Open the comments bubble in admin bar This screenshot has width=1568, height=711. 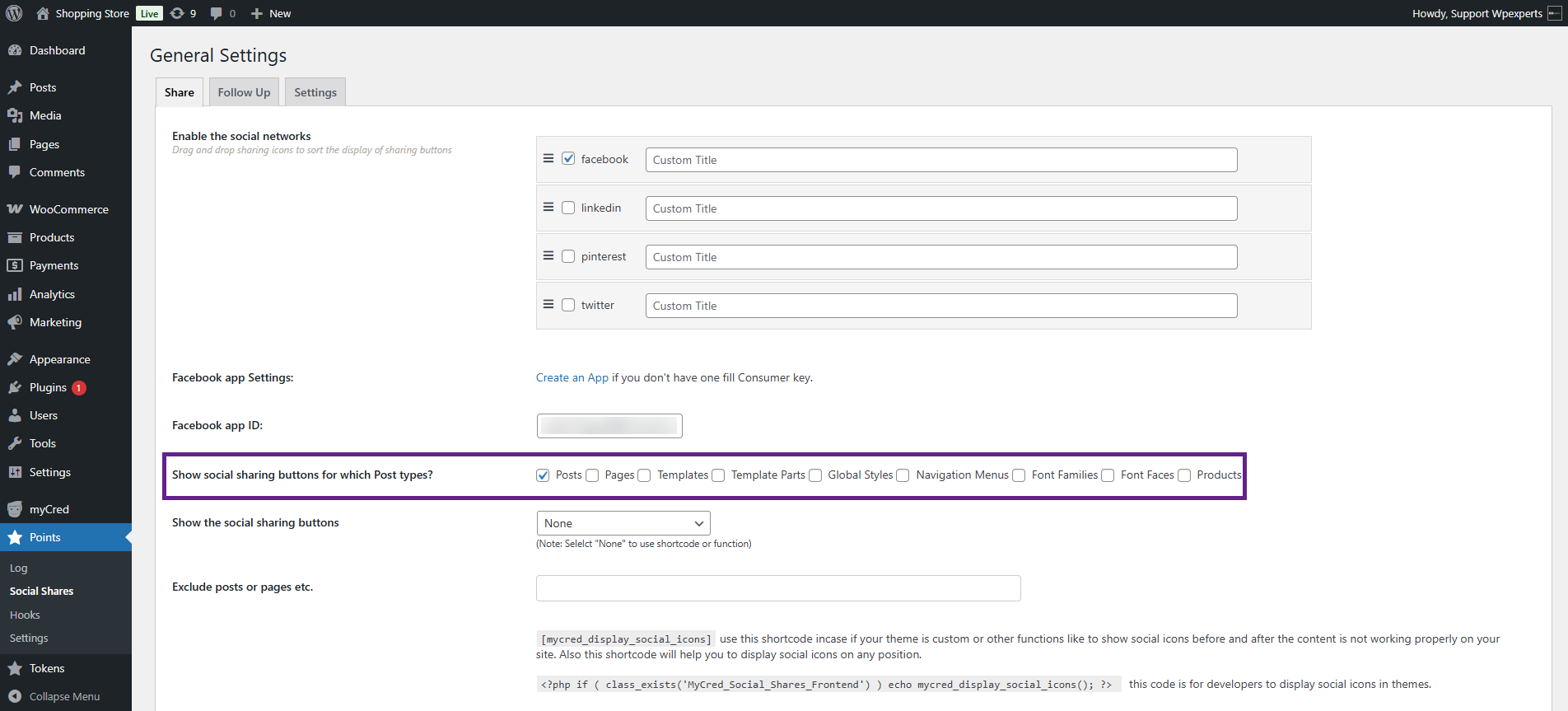[222, 13]
